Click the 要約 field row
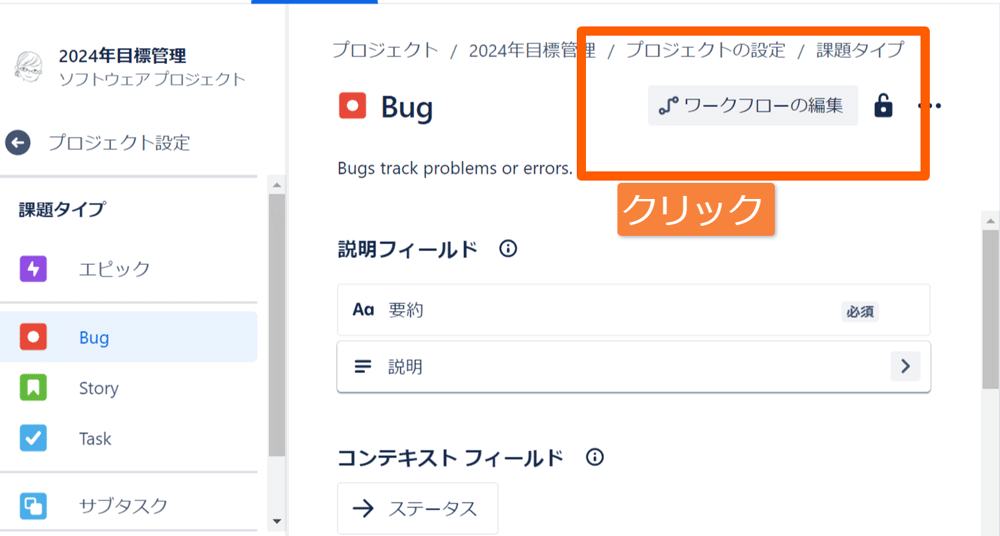Viewport: 1000px width, 536px height. click(x=633, y=310)
